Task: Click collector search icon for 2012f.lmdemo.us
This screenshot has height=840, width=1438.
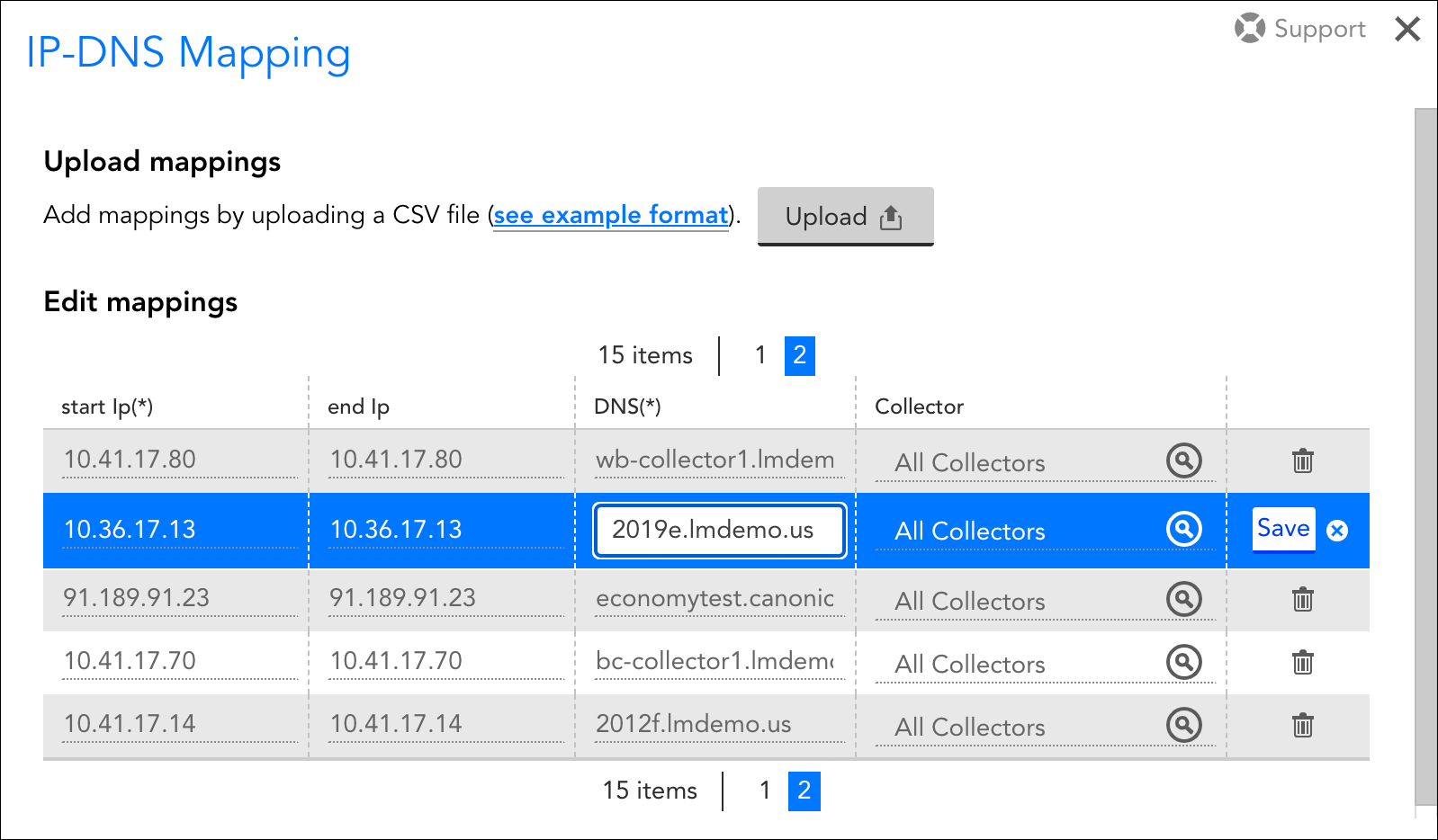Action: 1183,725
